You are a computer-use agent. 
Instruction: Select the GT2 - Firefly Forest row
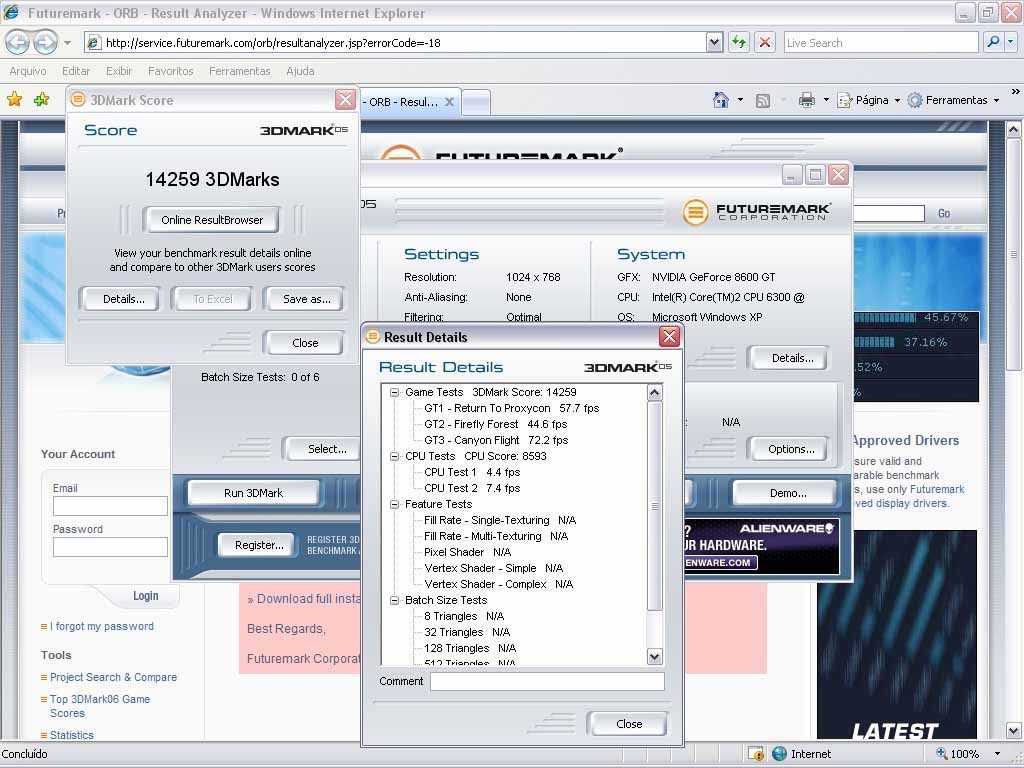[x=495, y=424]
